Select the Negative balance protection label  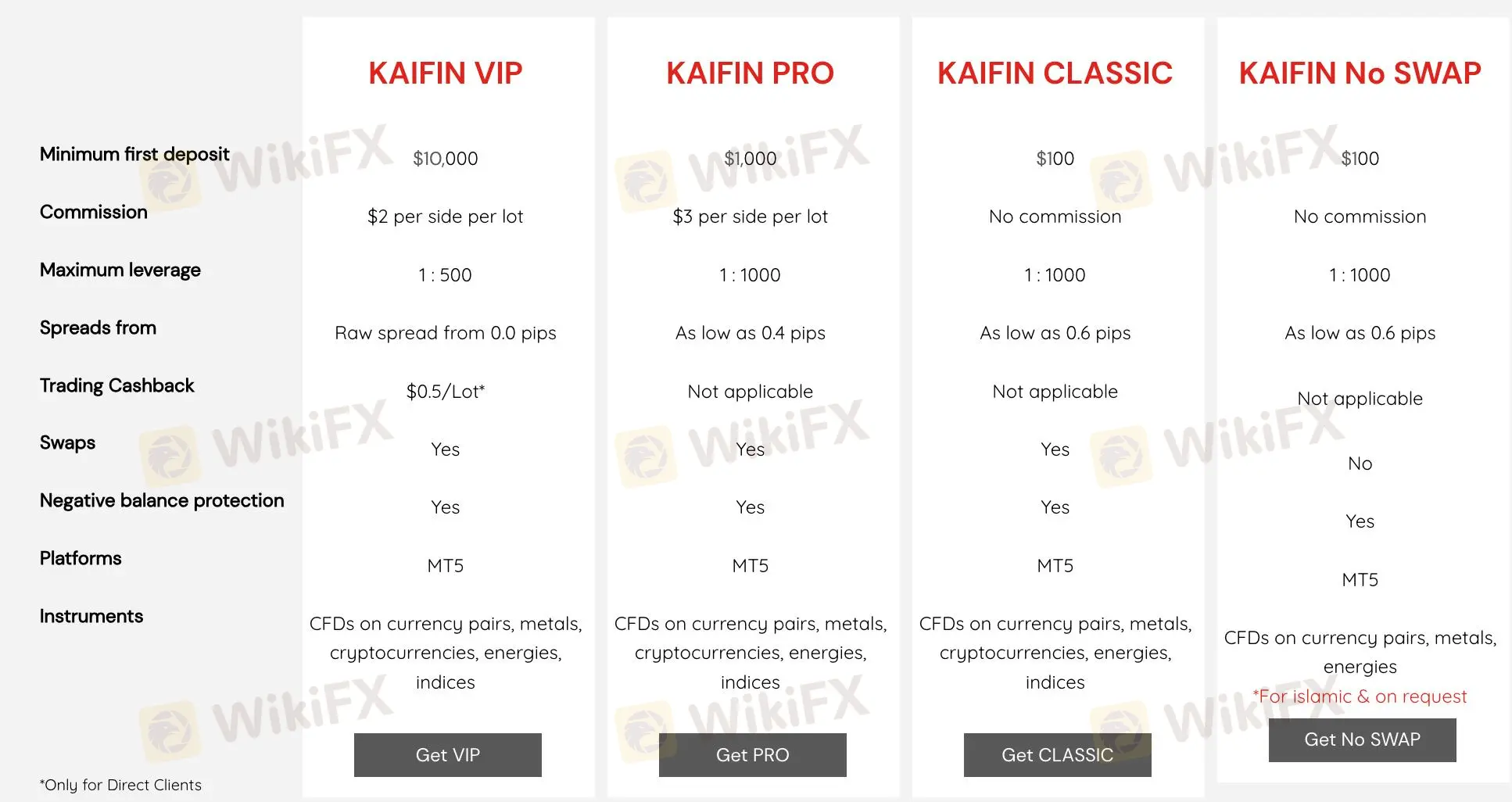click(x=162, y=500)
